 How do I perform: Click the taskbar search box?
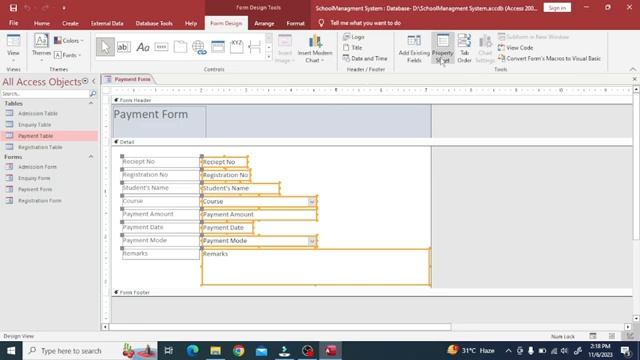[x=90, y=351]
